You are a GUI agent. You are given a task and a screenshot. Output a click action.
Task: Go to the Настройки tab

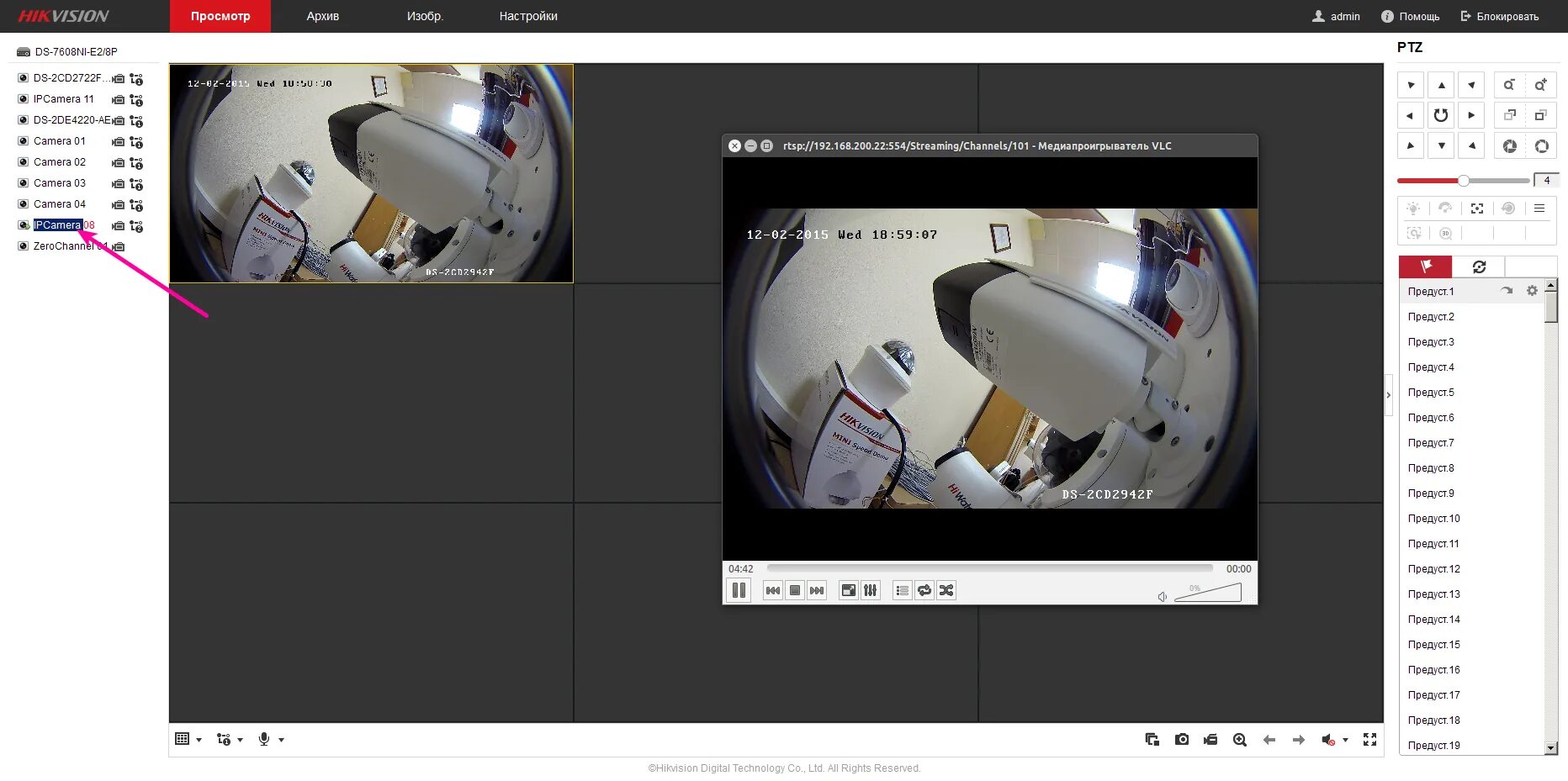pyautogui.click(x=528, y=16)
